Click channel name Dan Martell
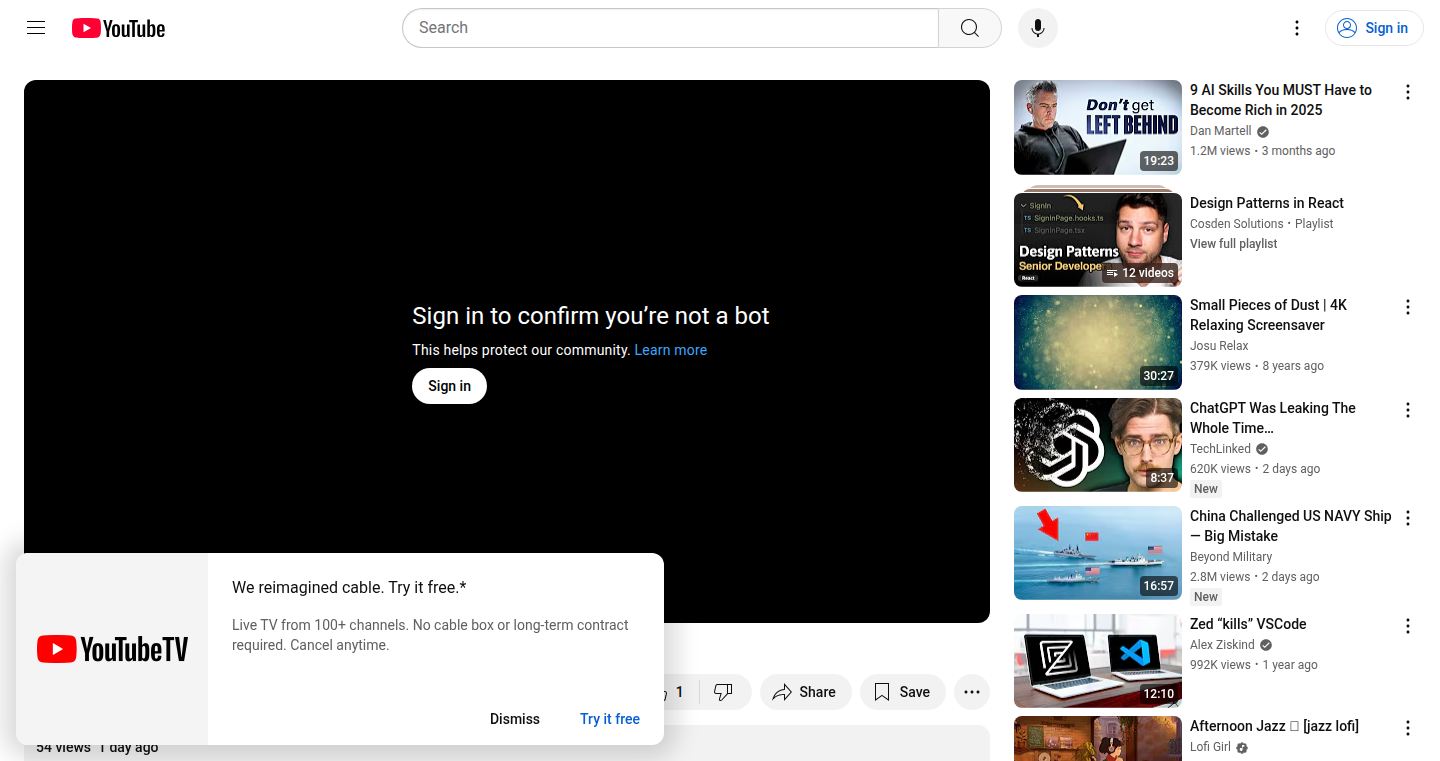The image size is (1440, 761). (x=1221, y=131)
